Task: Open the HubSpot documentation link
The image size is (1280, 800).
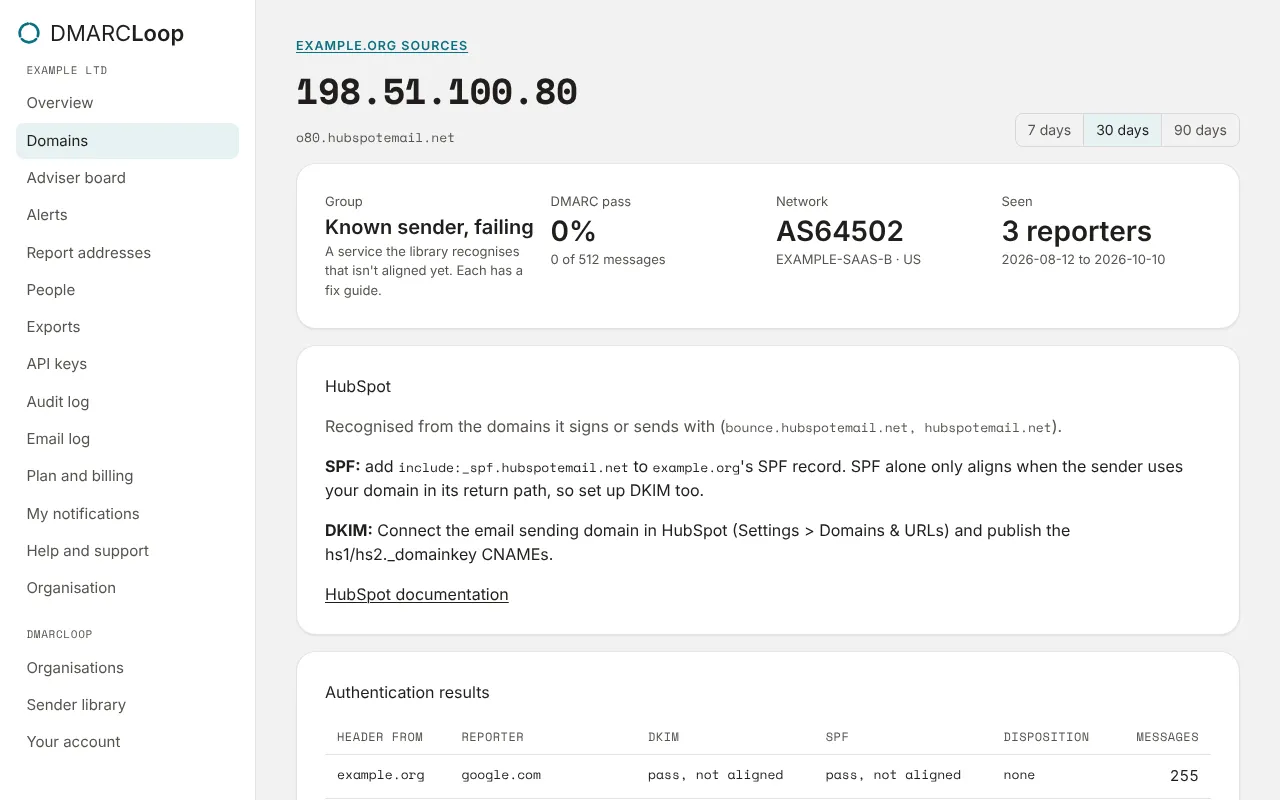Action: click(417, 595)
